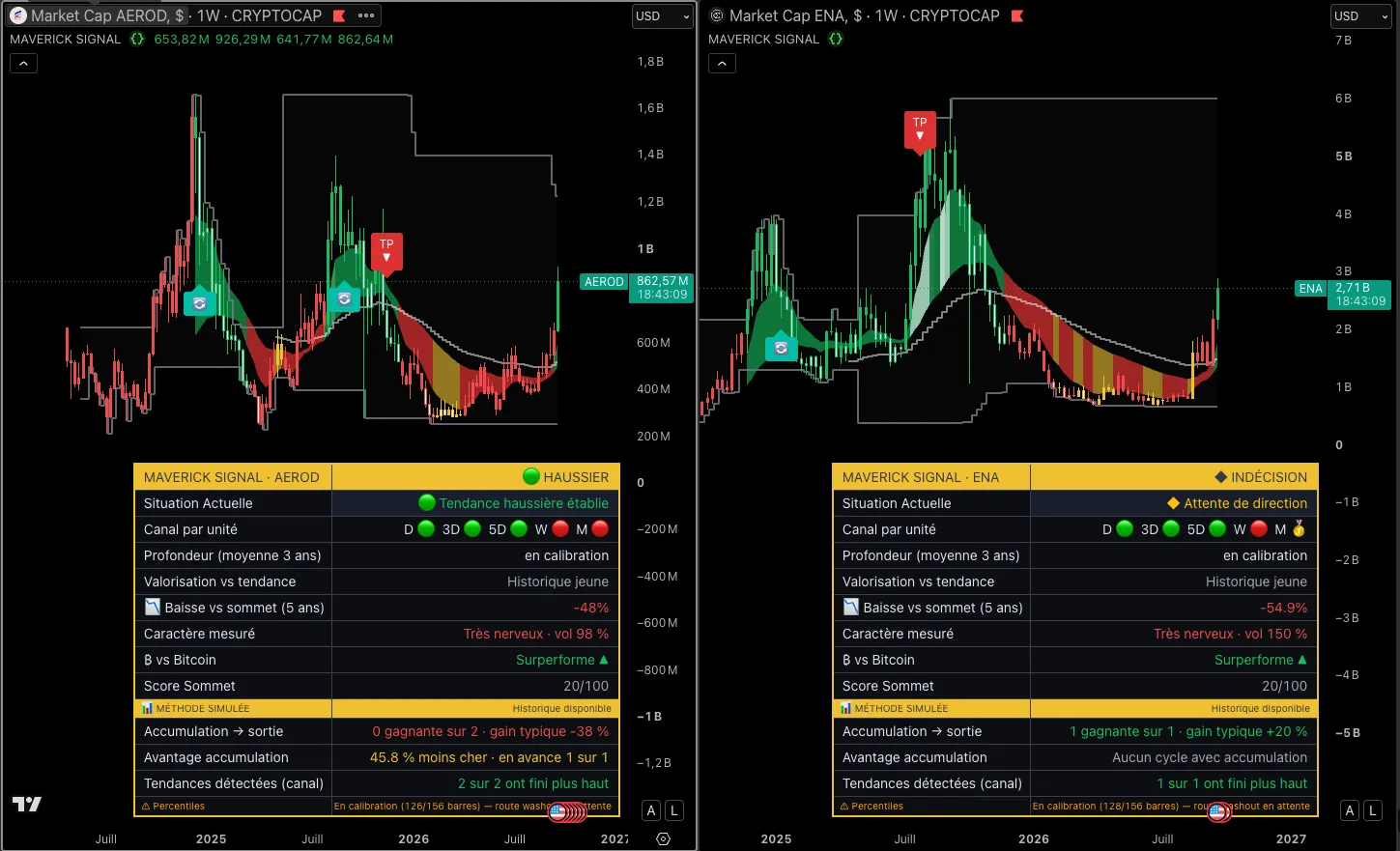Viewport: 1400px width, 851px height.
Task: Click 'Aucun cycle avec accumulation' text
Action: [x=1210, y=757]
